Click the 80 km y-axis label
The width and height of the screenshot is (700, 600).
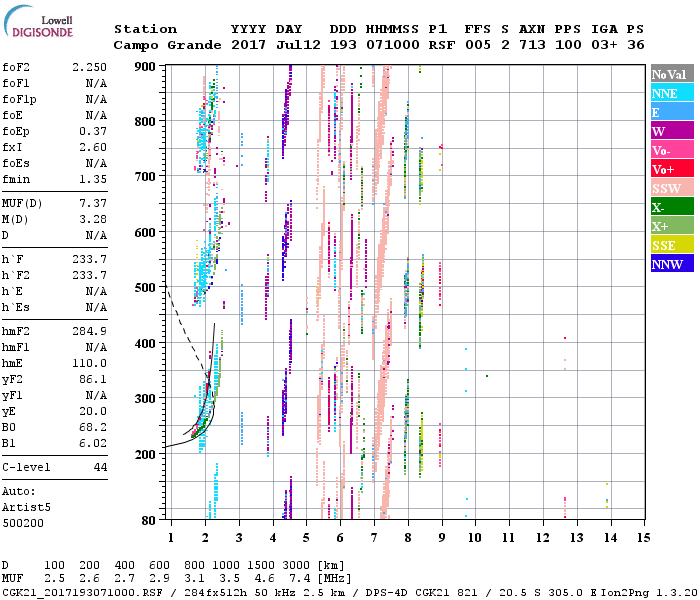click(x=149, y=521)
